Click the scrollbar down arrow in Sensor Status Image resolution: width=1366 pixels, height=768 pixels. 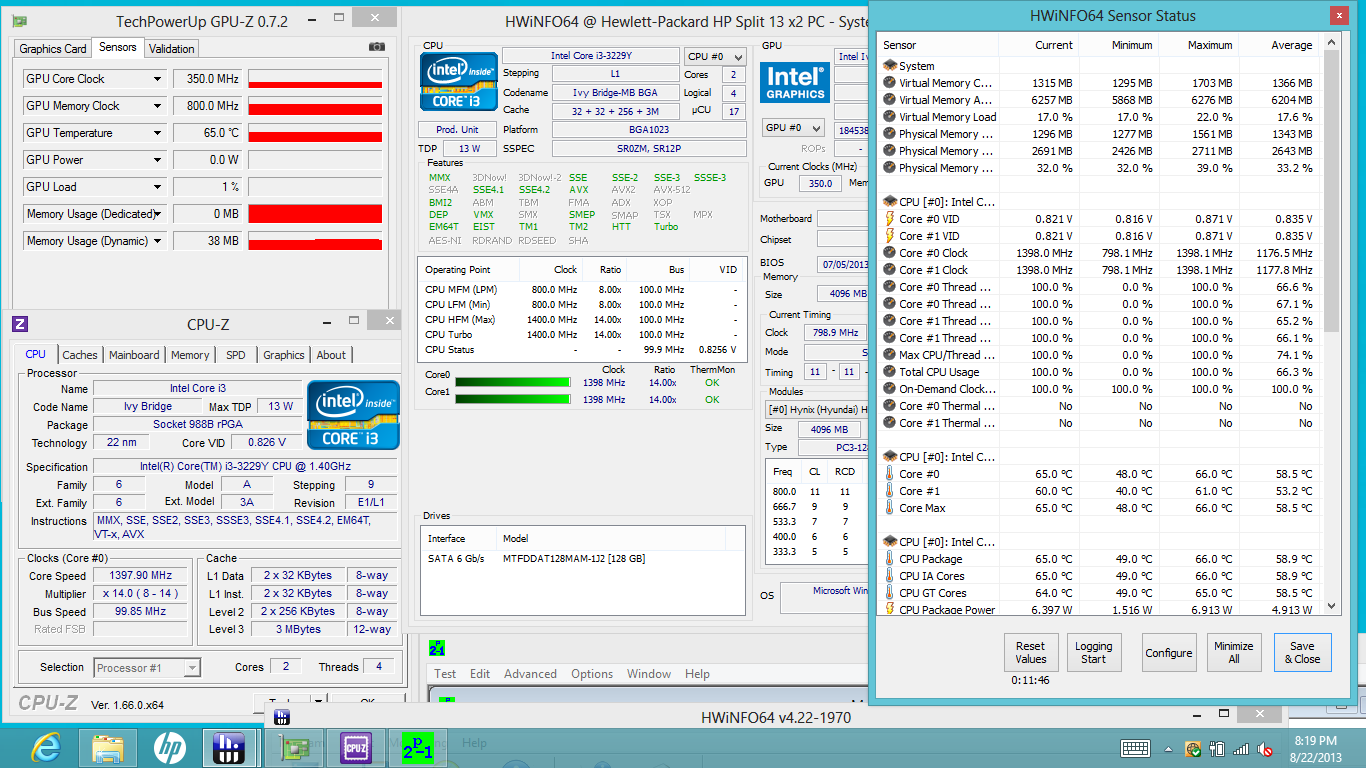tap(1332, 607)
